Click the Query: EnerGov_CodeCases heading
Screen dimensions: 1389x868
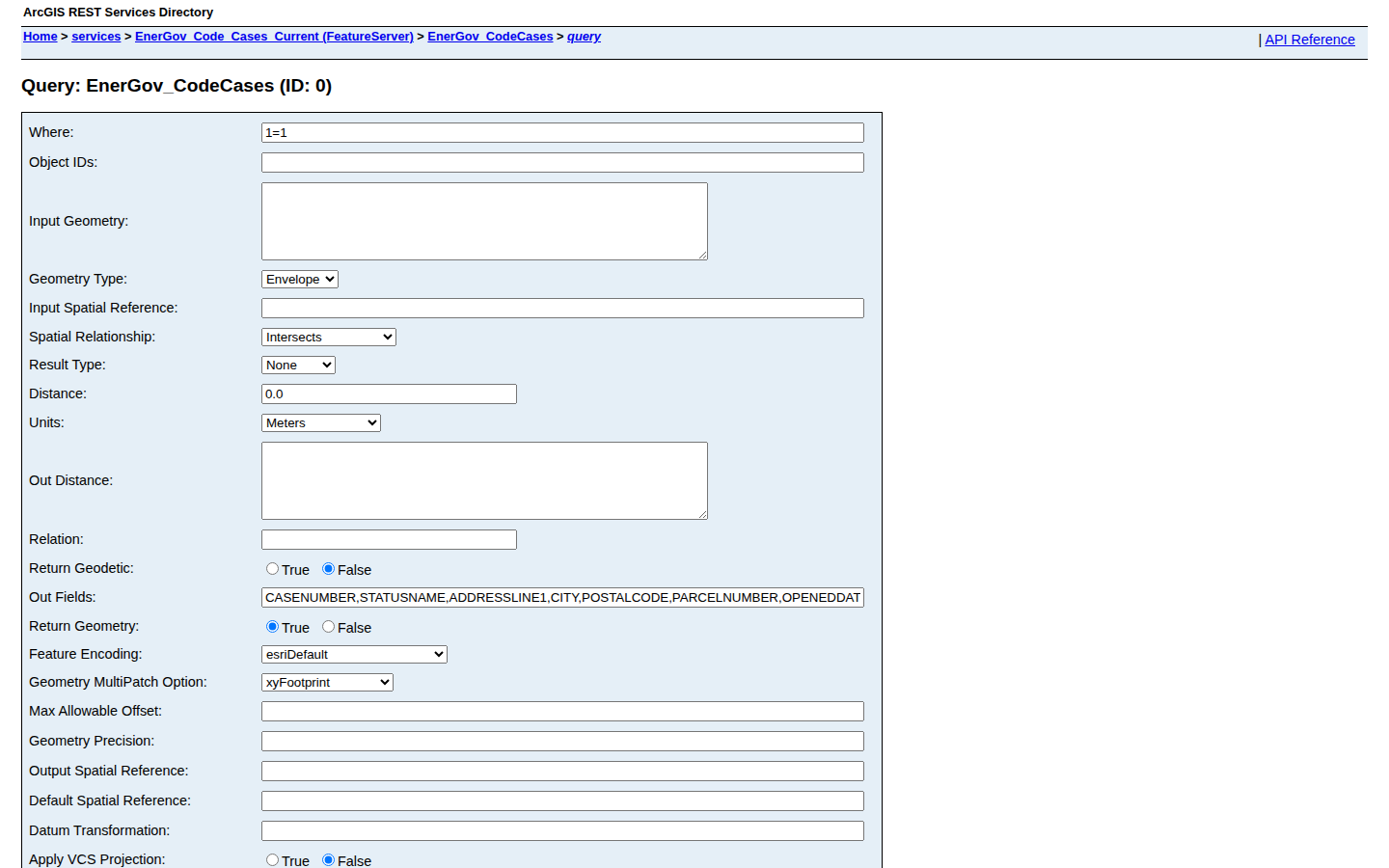click(177, 86)
